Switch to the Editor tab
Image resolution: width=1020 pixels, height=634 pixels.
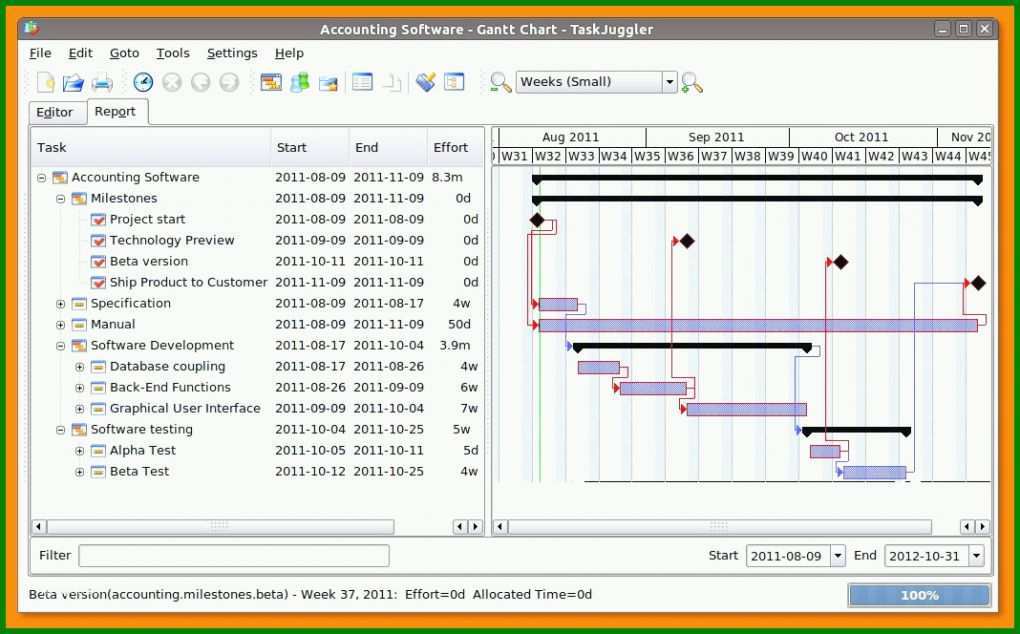coord(57,112)
